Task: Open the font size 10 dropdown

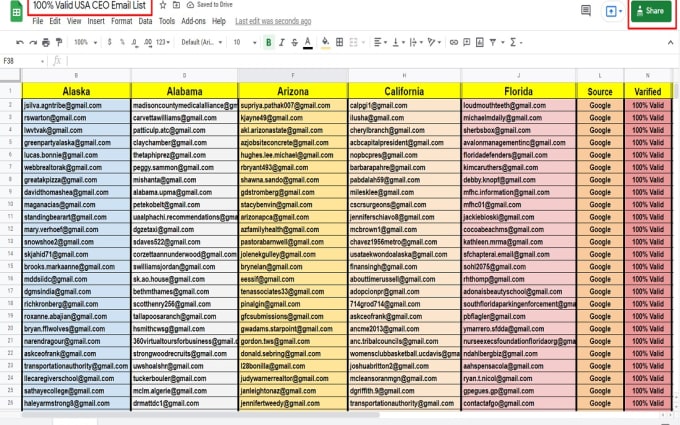Action: click(x=245, y=42)
